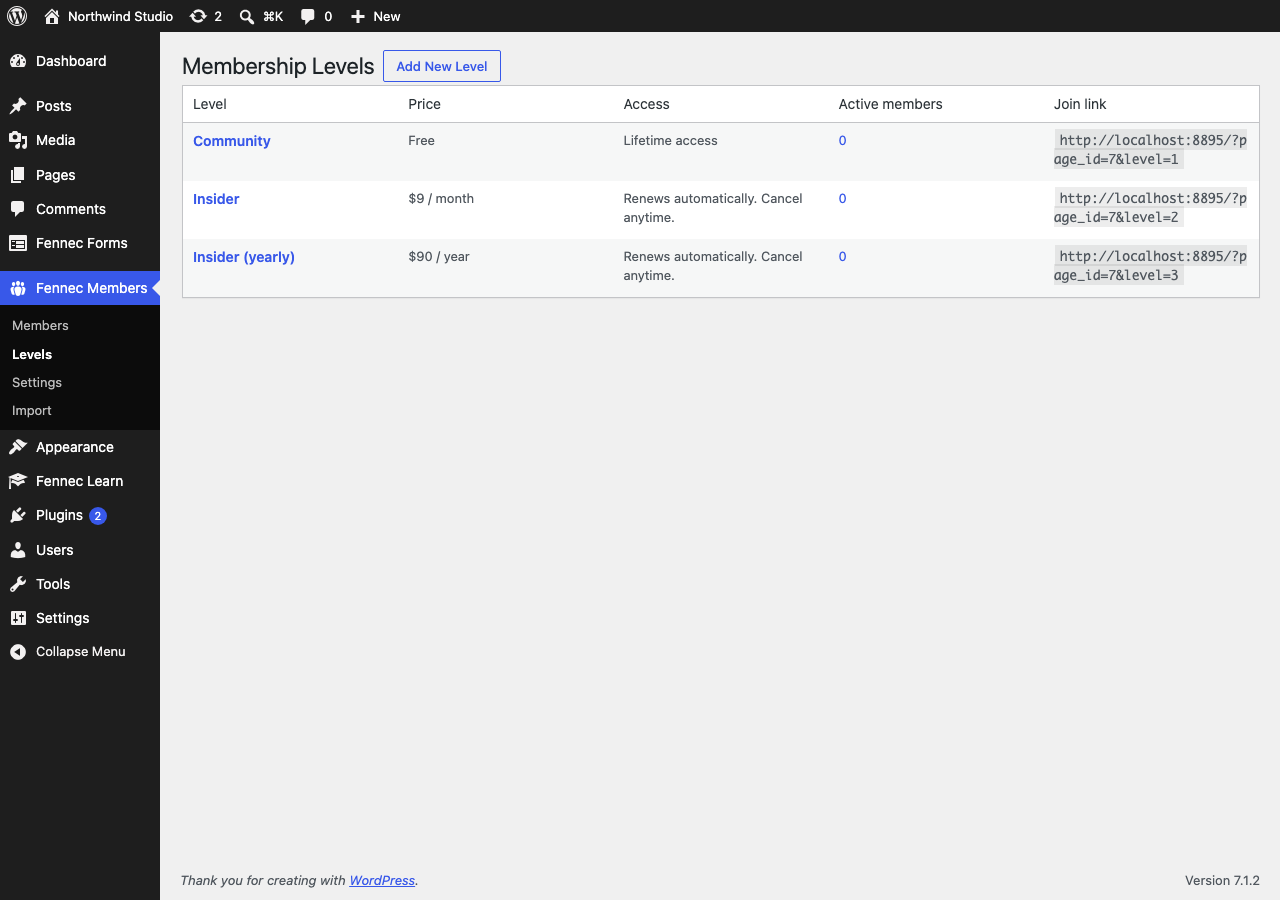The width and height of the screenshot is (1280, 900).
Task: Open the Insider (yearly) level link
Action: coord(244,257)
